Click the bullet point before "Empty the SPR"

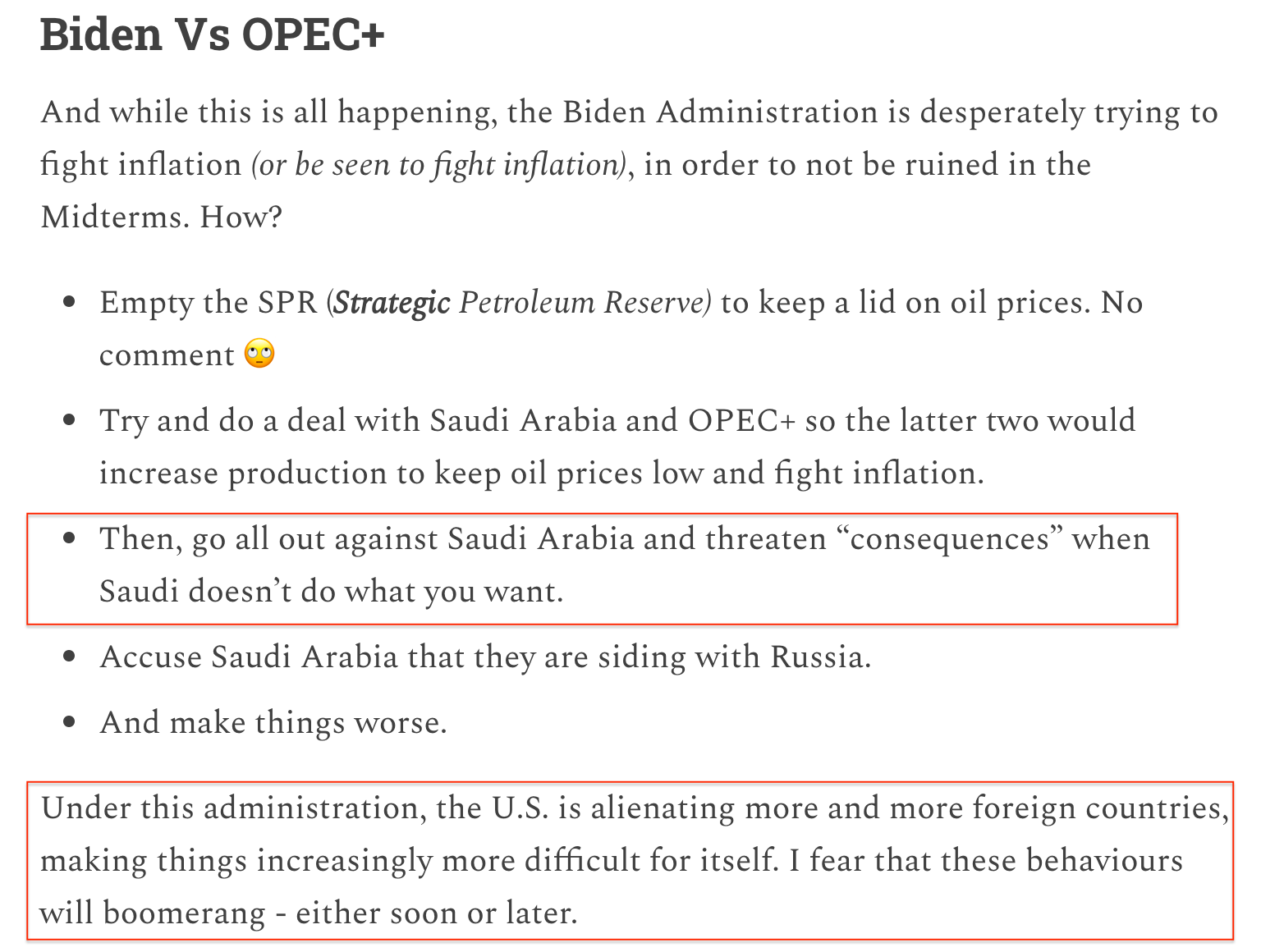tap(70, 303)
